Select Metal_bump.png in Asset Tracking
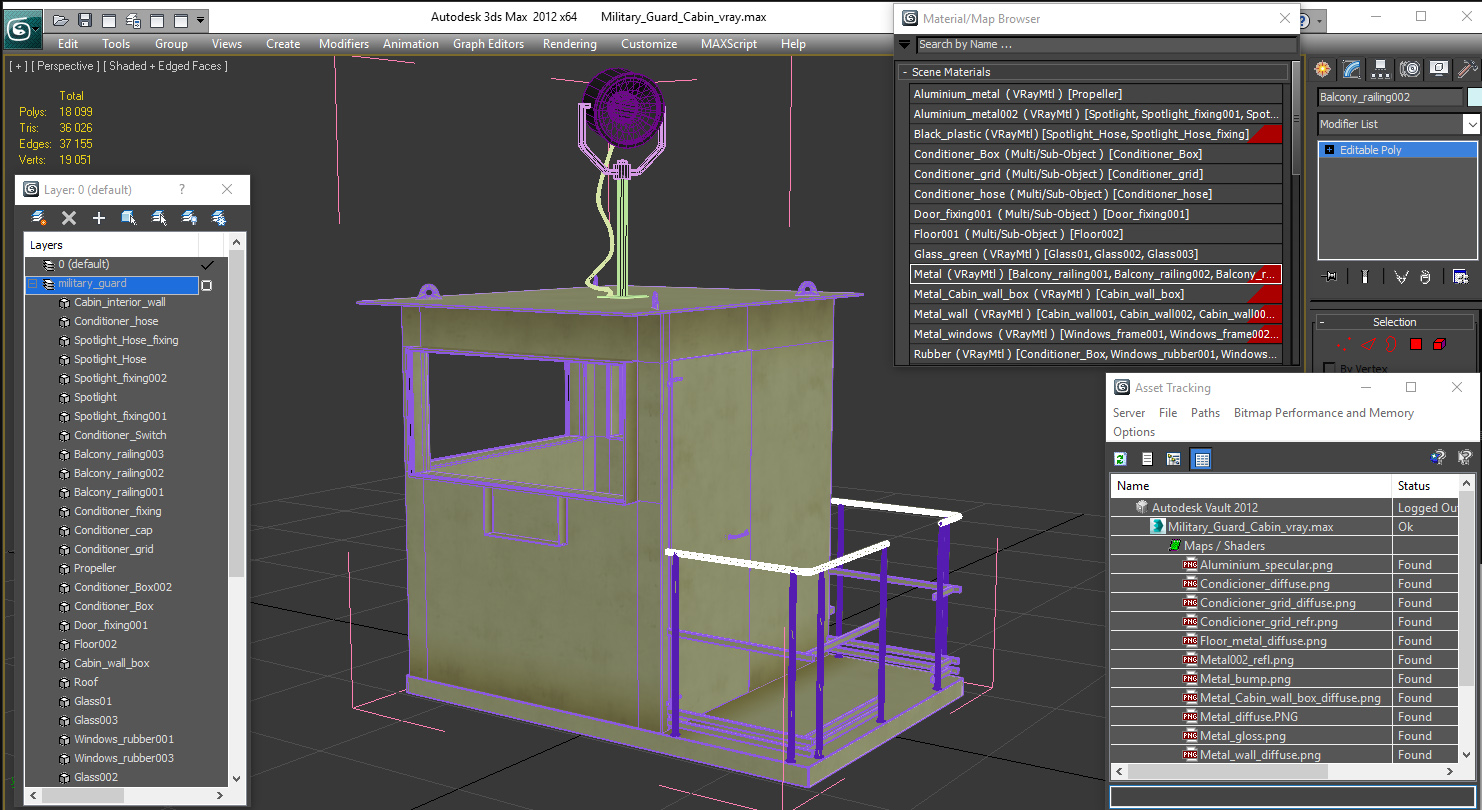This screenshot has width=1482, height=810. tap(1245, 679)
